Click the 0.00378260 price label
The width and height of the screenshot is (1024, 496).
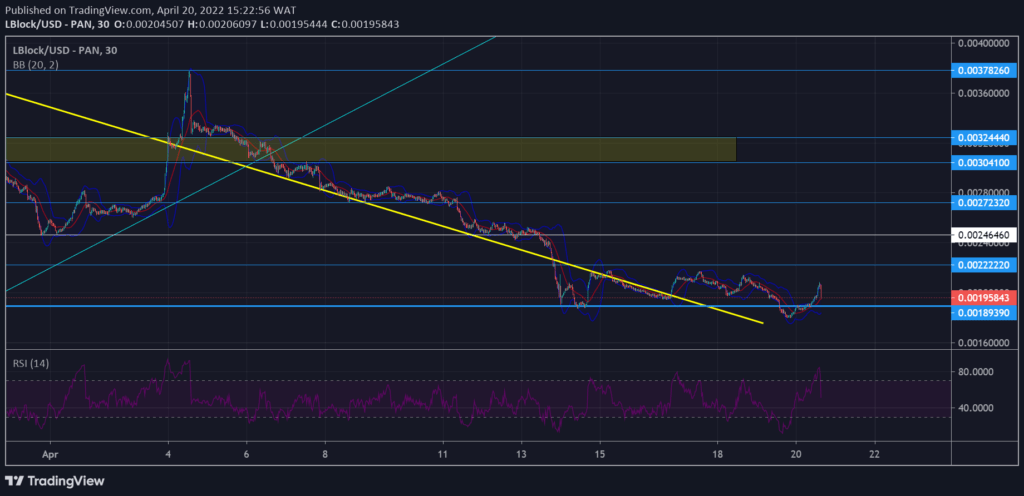point(984,70)
